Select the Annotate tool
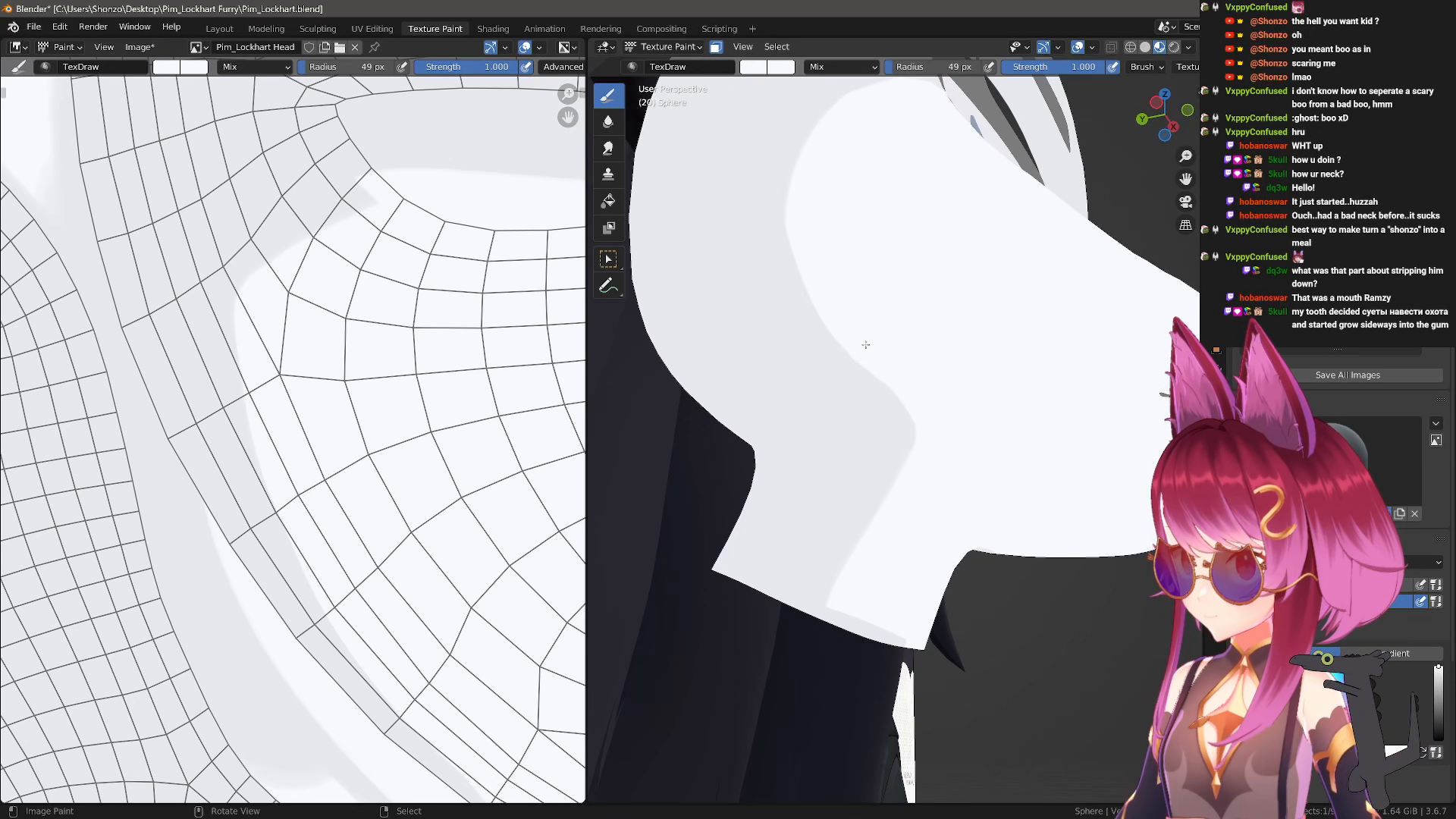 (608, 287)
